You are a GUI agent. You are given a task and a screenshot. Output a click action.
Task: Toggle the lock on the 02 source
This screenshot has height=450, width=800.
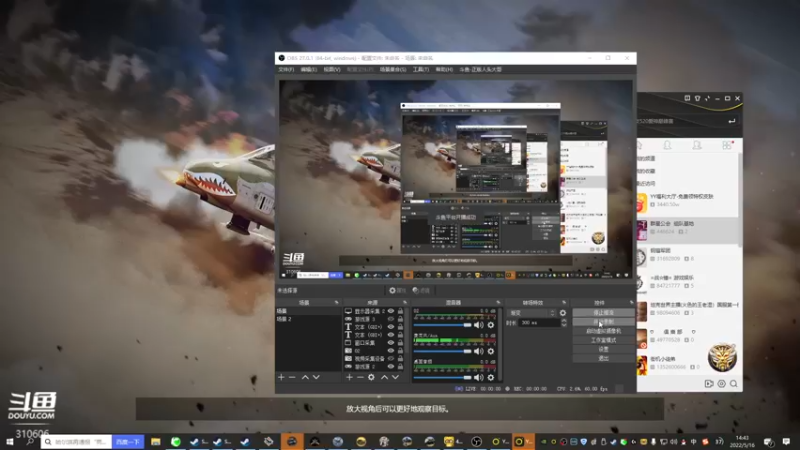[401, 351]
